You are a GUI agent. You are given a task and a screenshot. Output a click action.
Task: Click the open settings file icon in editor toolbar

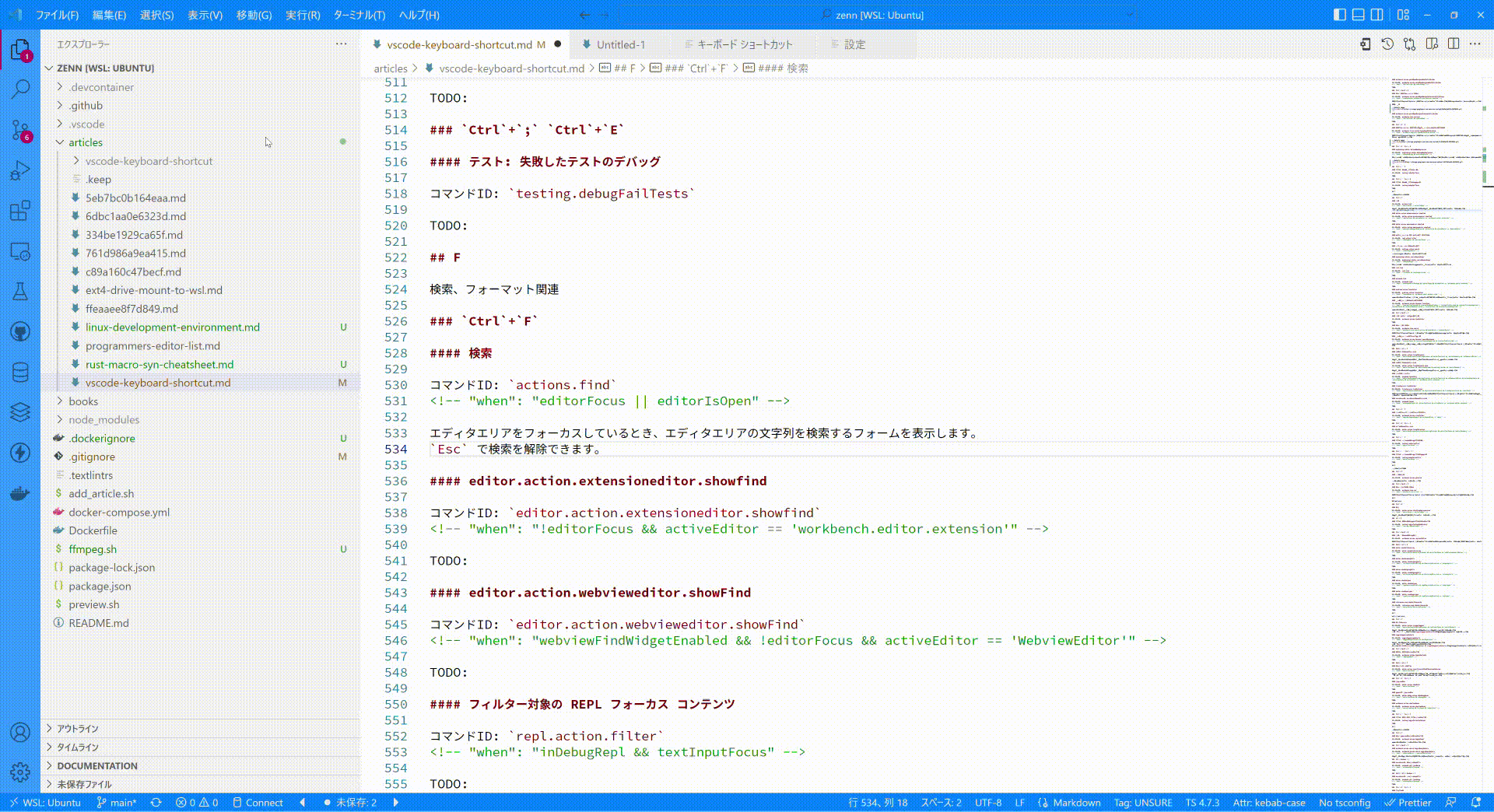click(1366, 44)
